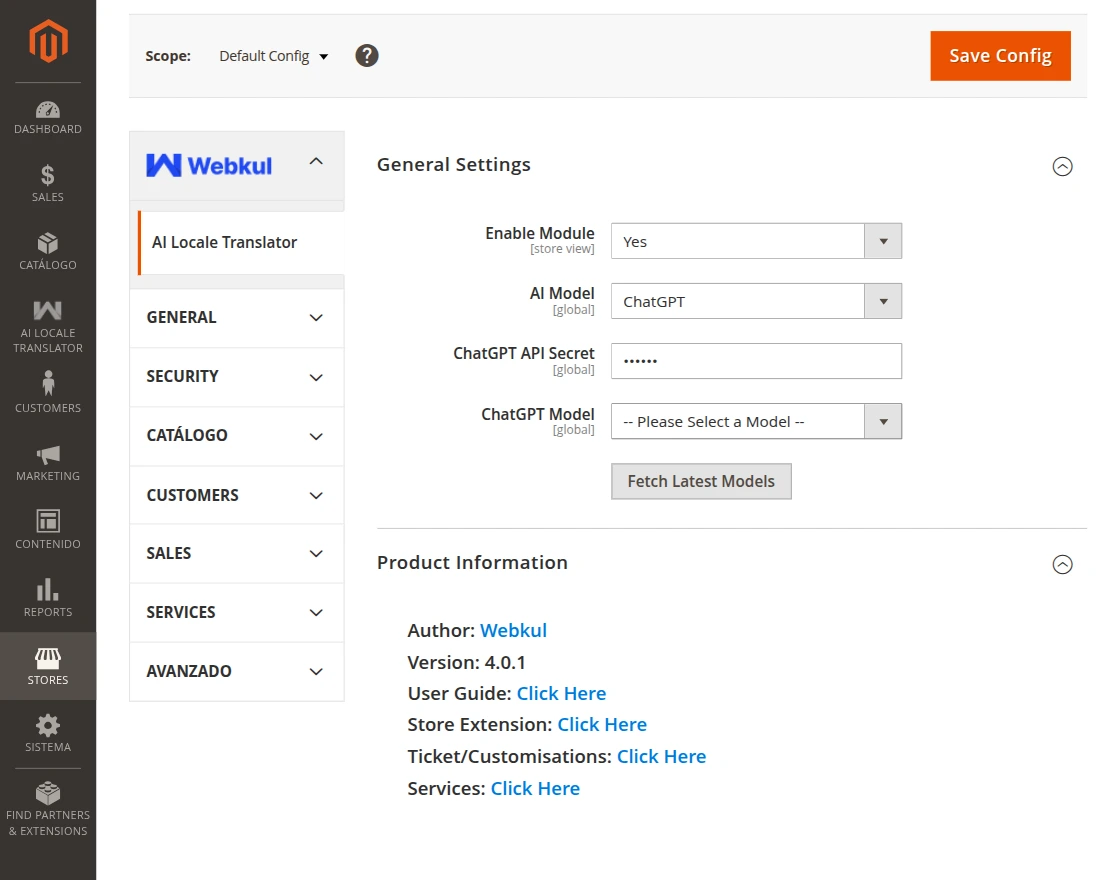Collapse the General Settings section
This screenshot has height=880, width=1120.
[1062, 167]
